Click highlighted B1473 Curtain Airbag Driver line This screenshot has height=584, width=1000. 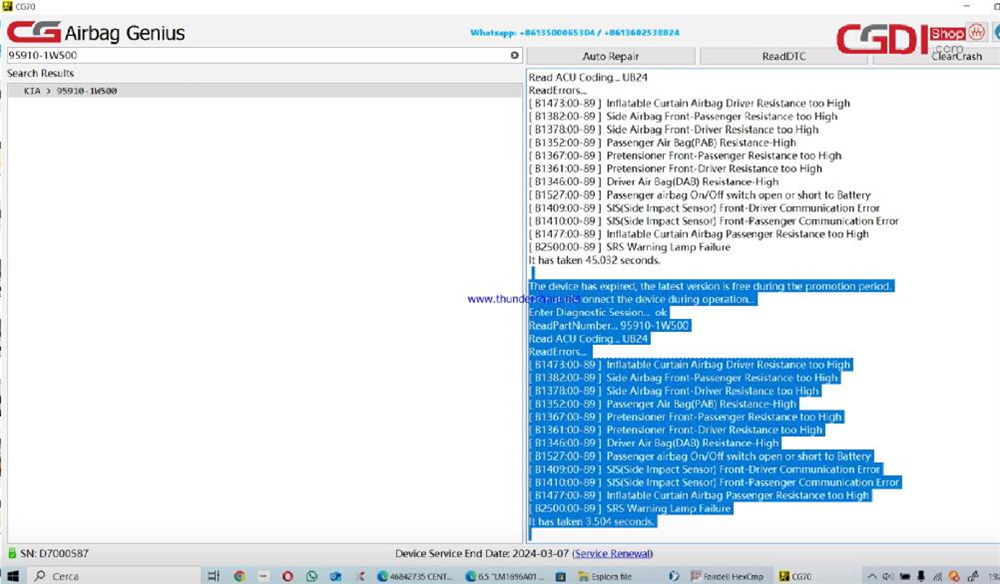pos(690,365)
